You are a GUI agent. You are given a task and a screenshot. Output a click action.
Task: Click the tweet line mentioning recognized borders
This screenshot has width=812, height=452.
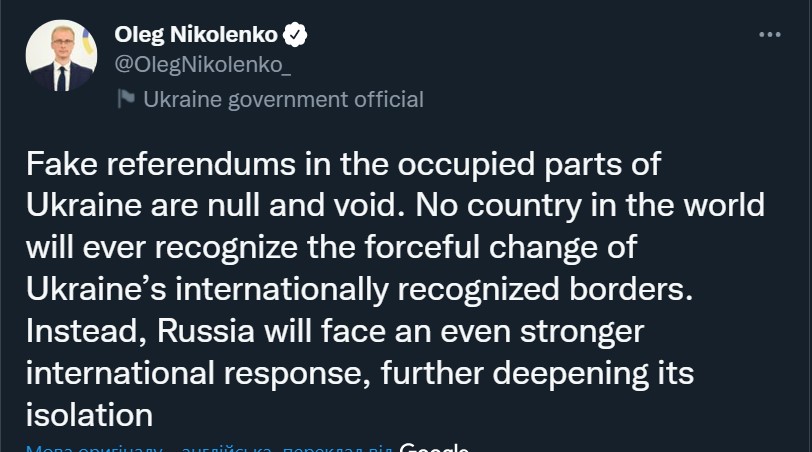click(x=359, y=289)
